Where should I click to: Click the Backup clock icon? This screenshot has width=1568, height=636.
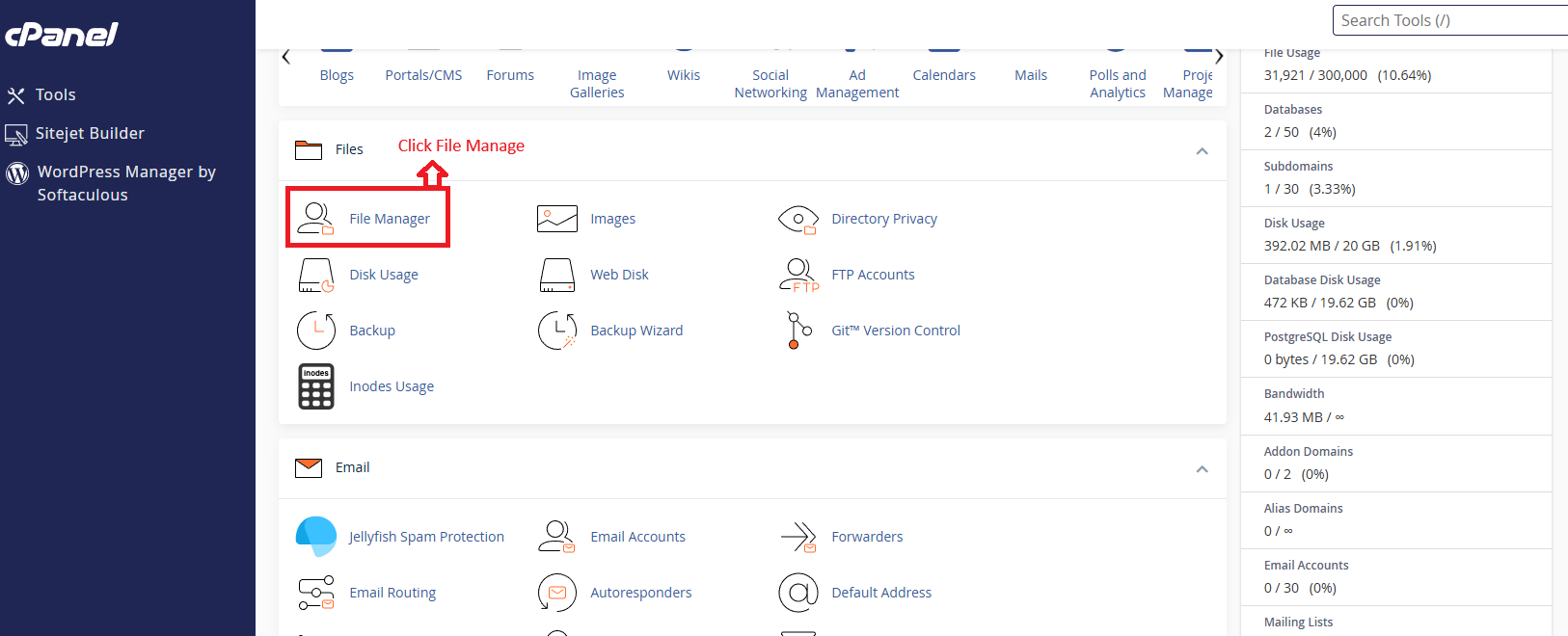point(316,331)
